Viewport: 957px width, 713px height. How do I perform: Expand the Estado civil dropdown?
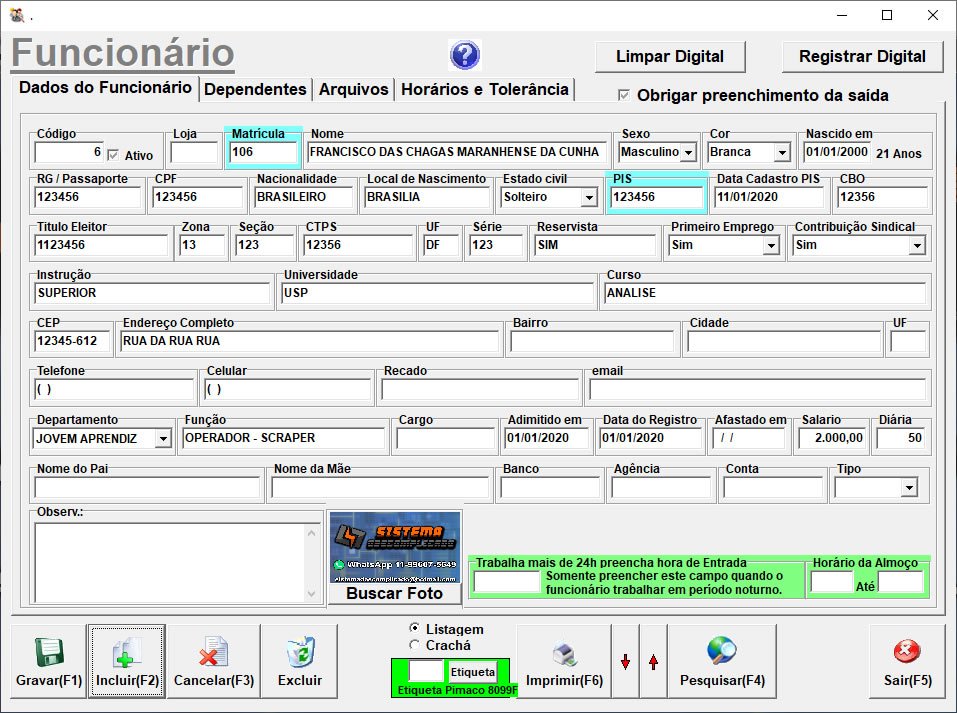pos(589,197)
